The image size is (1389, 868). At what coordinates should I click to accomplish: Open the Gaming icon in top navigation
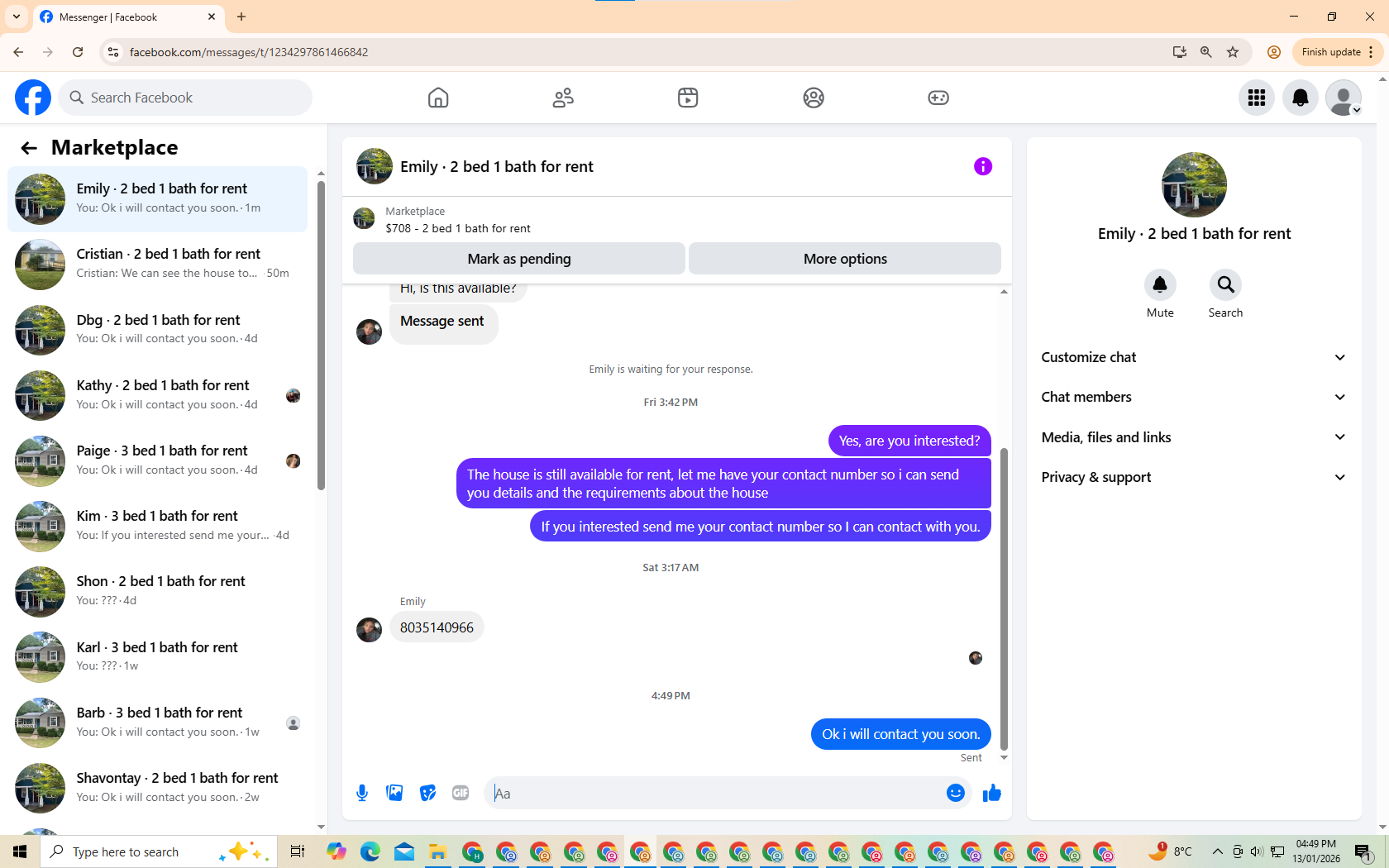tap(938, 98)
